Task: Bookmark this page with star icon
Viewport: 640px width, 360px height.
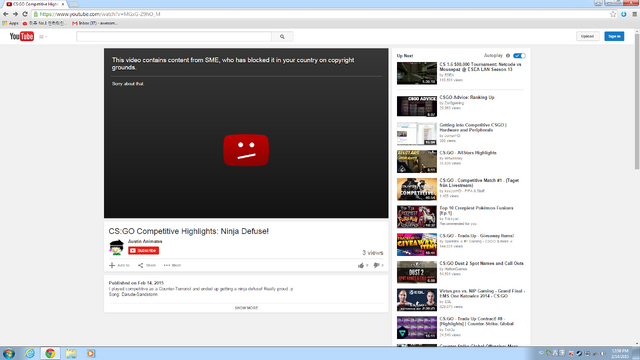Action: point(613,14)
